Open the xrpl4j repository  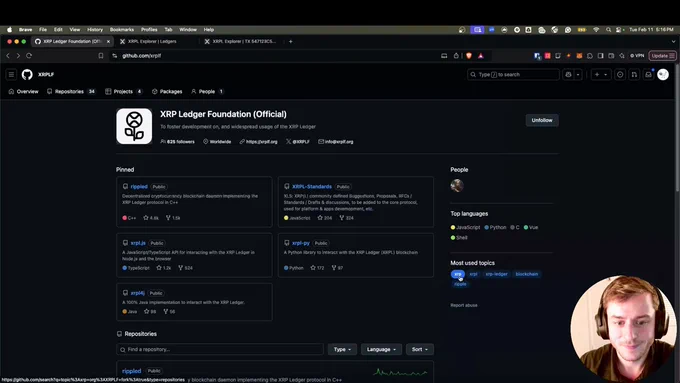(x=137, y=293)
